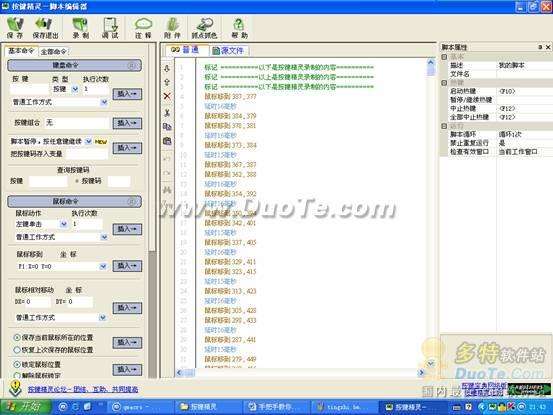Click the 注释 (Comment) bubble icon
The image size is (553, 415).
[x=143, y=28]
